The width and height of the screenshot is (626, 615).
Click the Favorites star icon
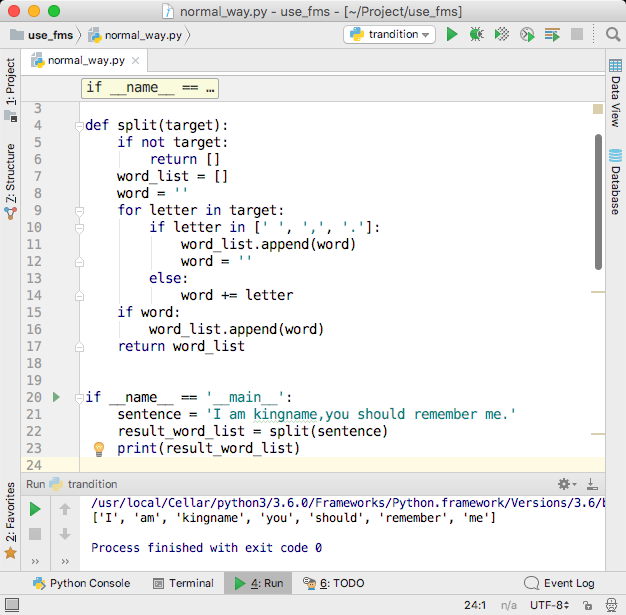coord(10,554)
